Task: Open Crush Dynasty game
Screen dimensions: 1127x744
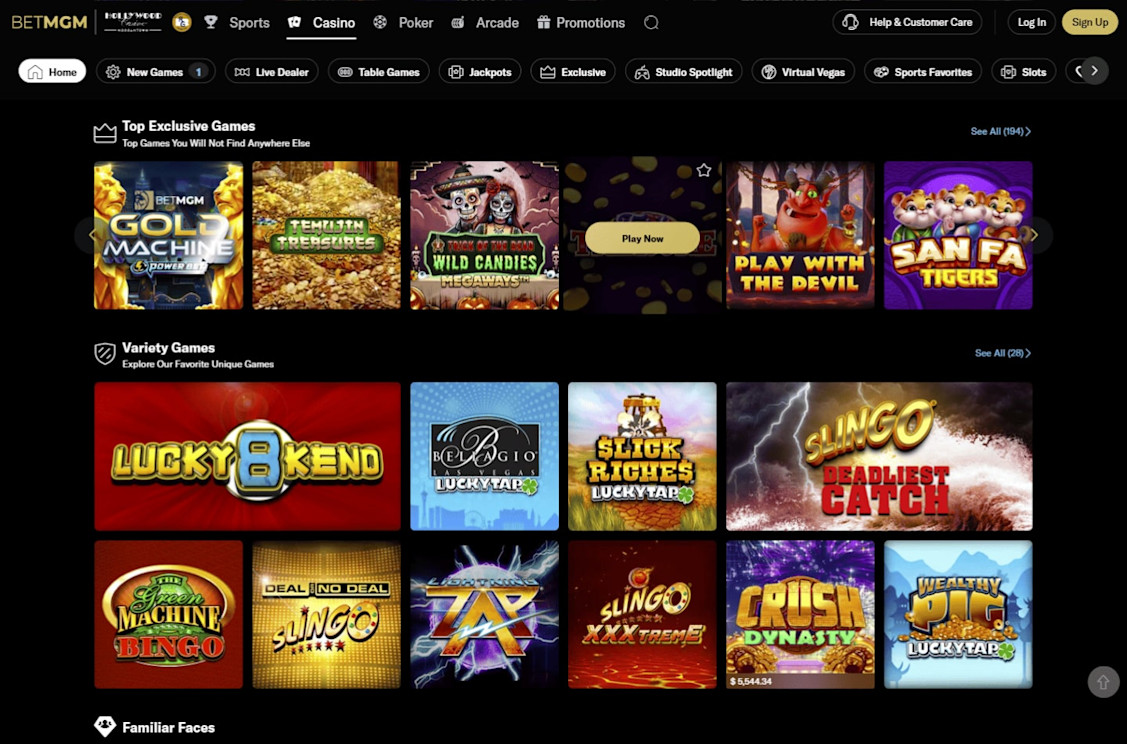Action: (x=800, y=615)
